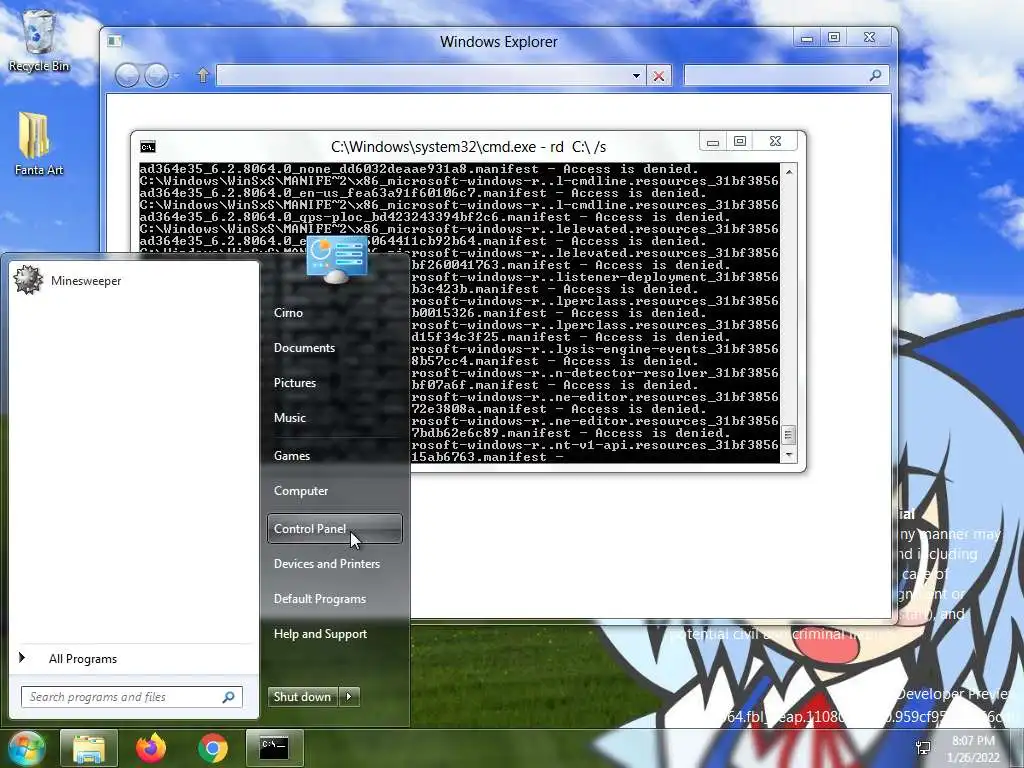Click the Windows Start orb
Screen dimensions: 1024x768
(x=25, y=748)
